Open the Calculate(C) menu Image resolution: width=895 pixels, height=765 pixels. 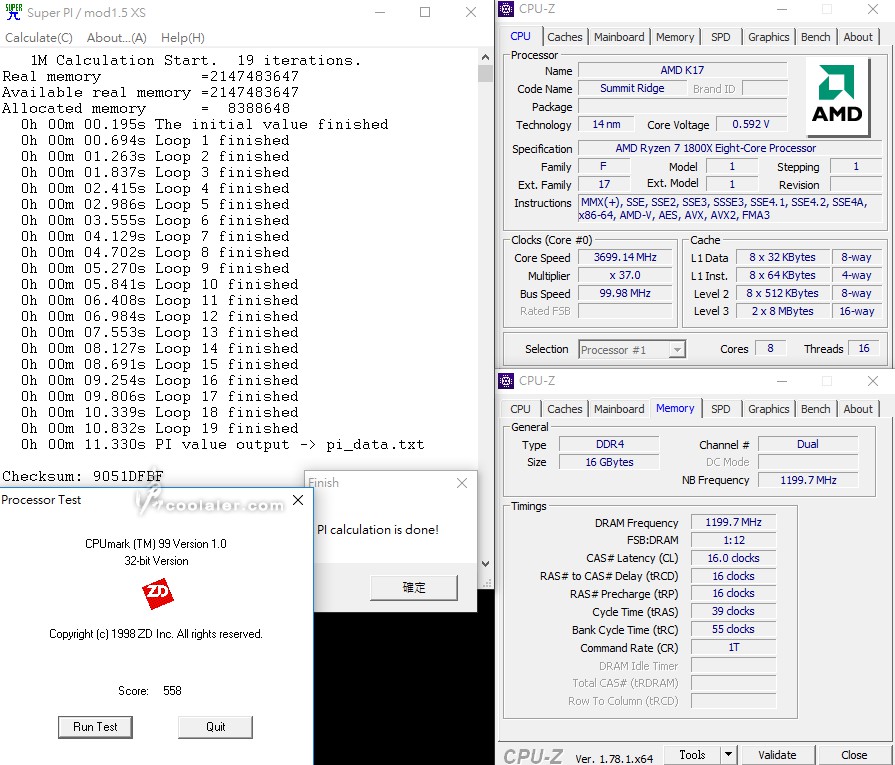coord(39,38)
